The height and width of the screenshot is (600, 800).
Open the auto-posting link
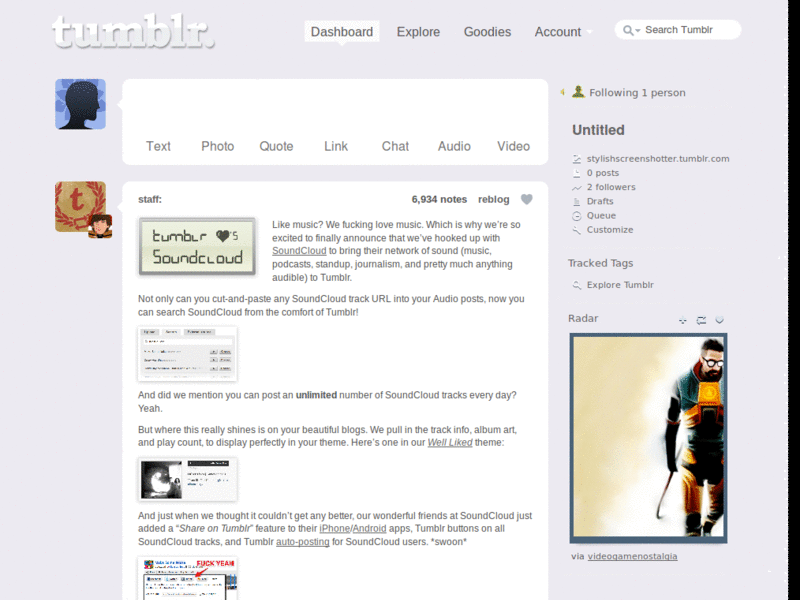[303, 542]
